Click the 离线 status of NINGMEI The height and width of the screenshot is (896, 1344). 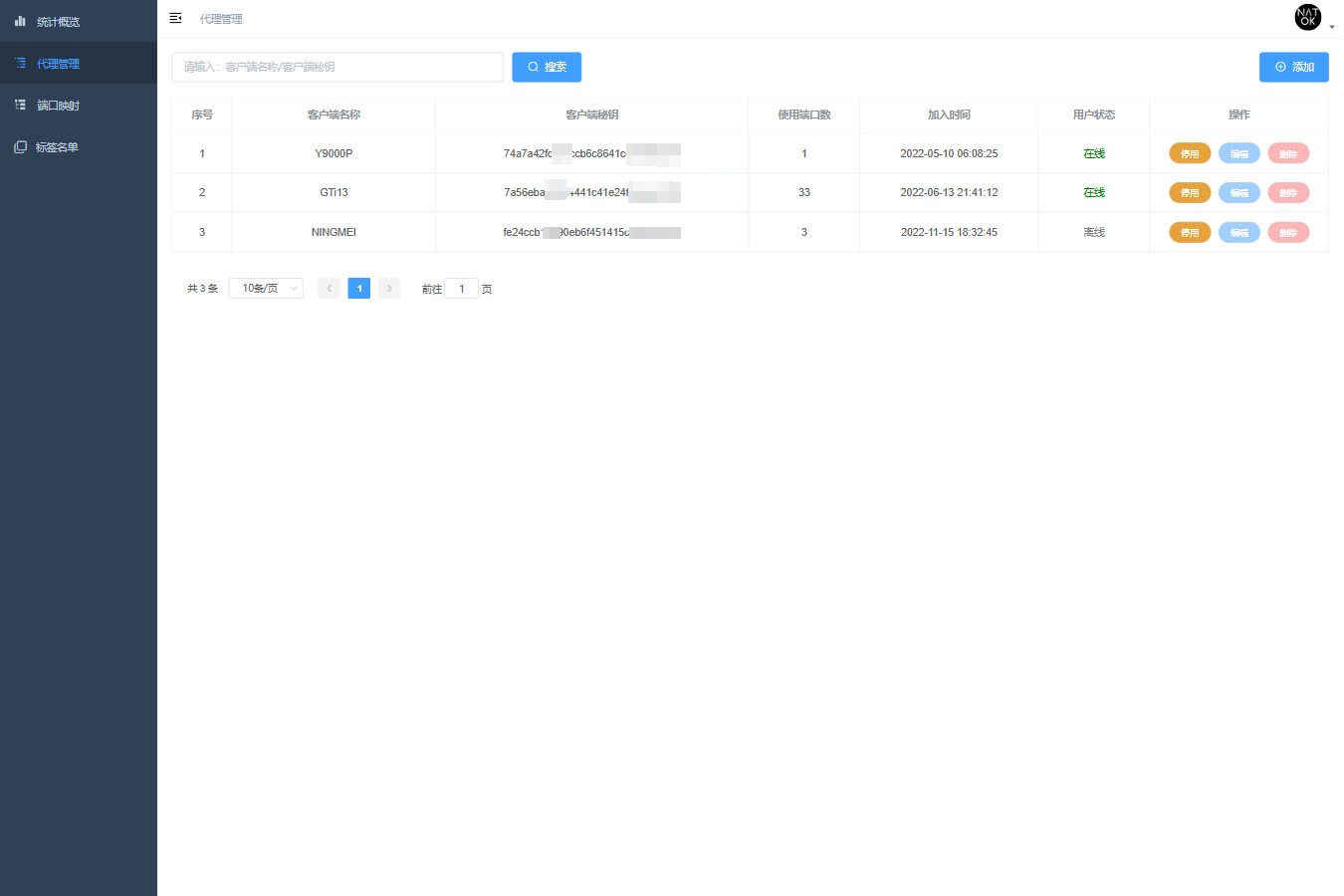point(1094,232)
